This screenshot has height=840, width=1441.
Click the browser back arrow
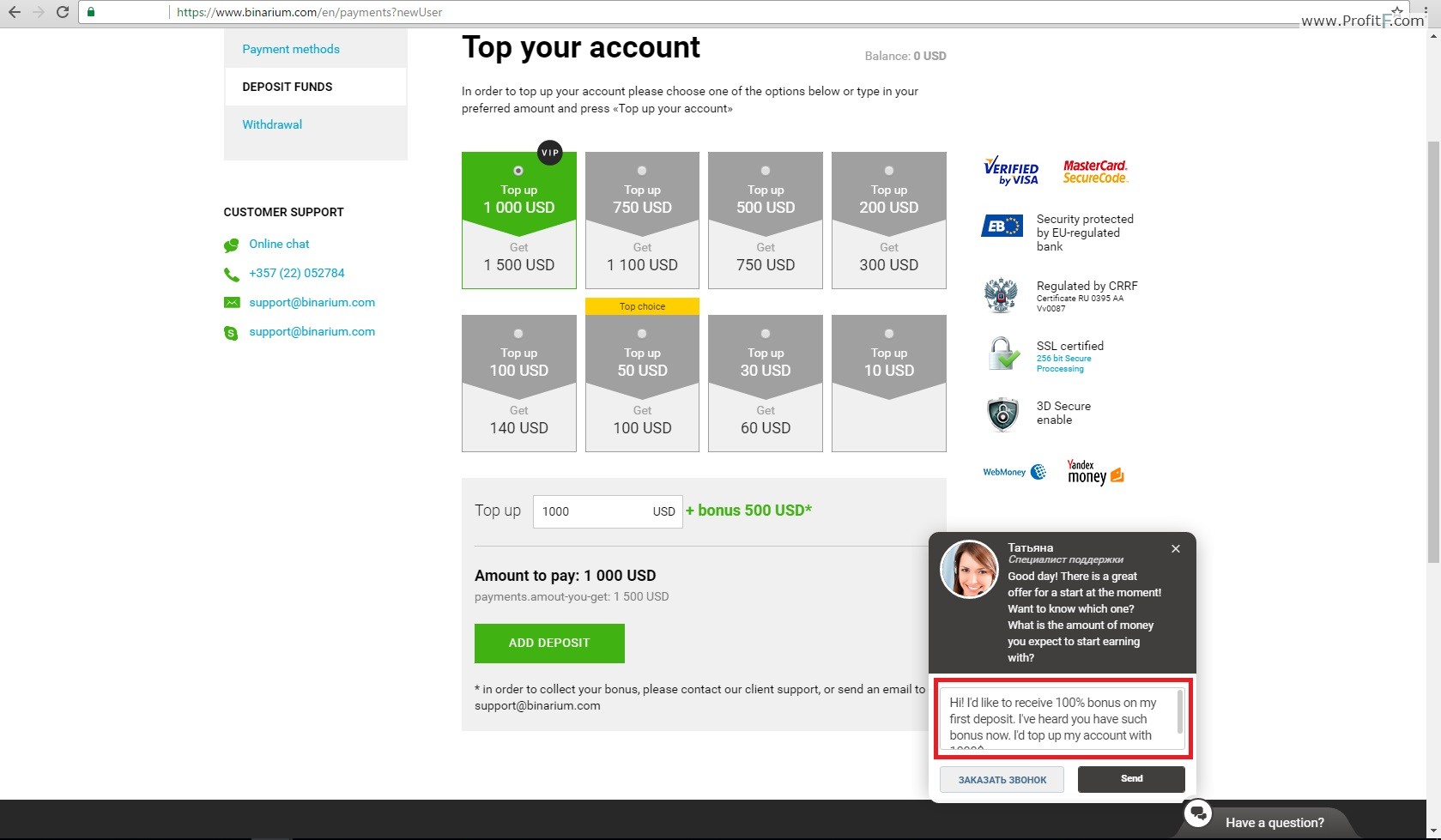14,12
